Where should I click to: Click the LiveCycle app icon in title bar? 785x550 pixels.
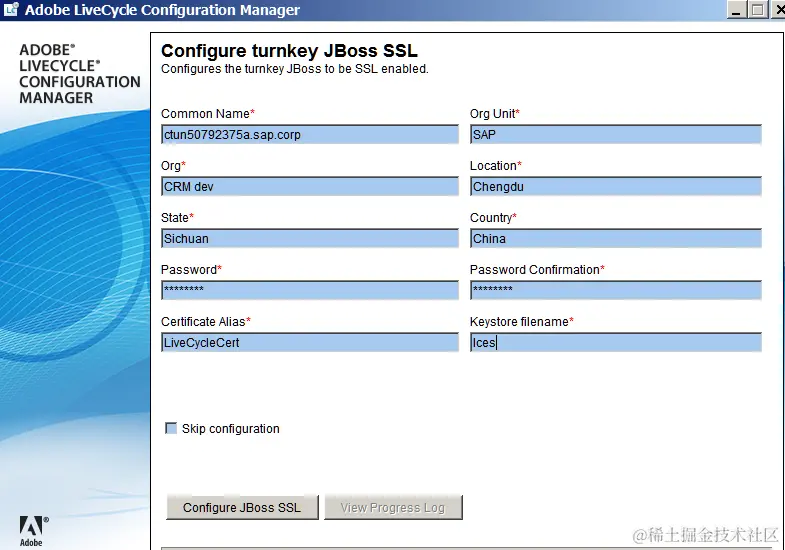pyautogui.click(x=11, y=10)
